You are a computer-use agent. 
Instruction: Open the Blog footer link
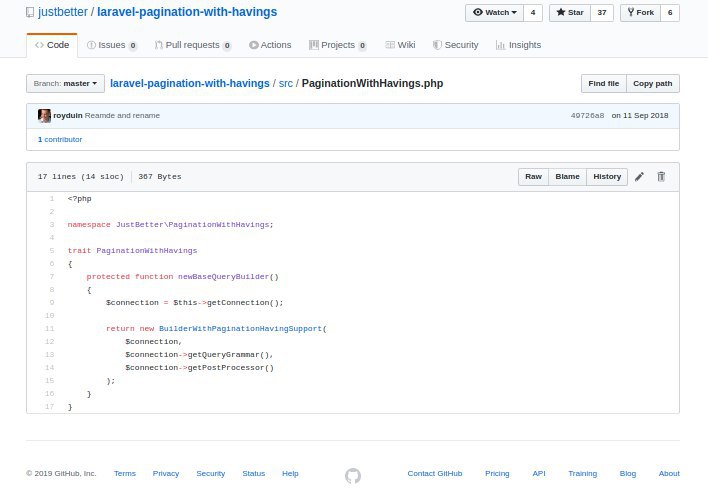(x=628, y=473)
